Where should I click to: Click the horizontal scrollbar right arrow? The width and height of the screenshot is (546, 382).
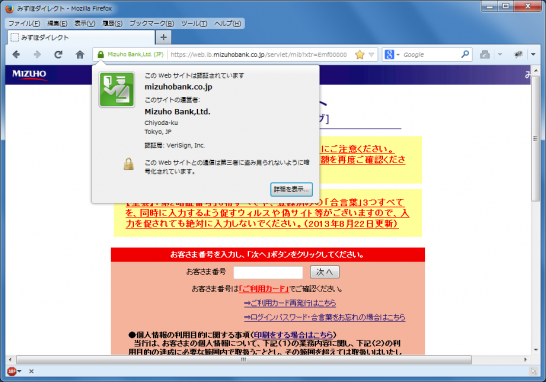point(525,359)
